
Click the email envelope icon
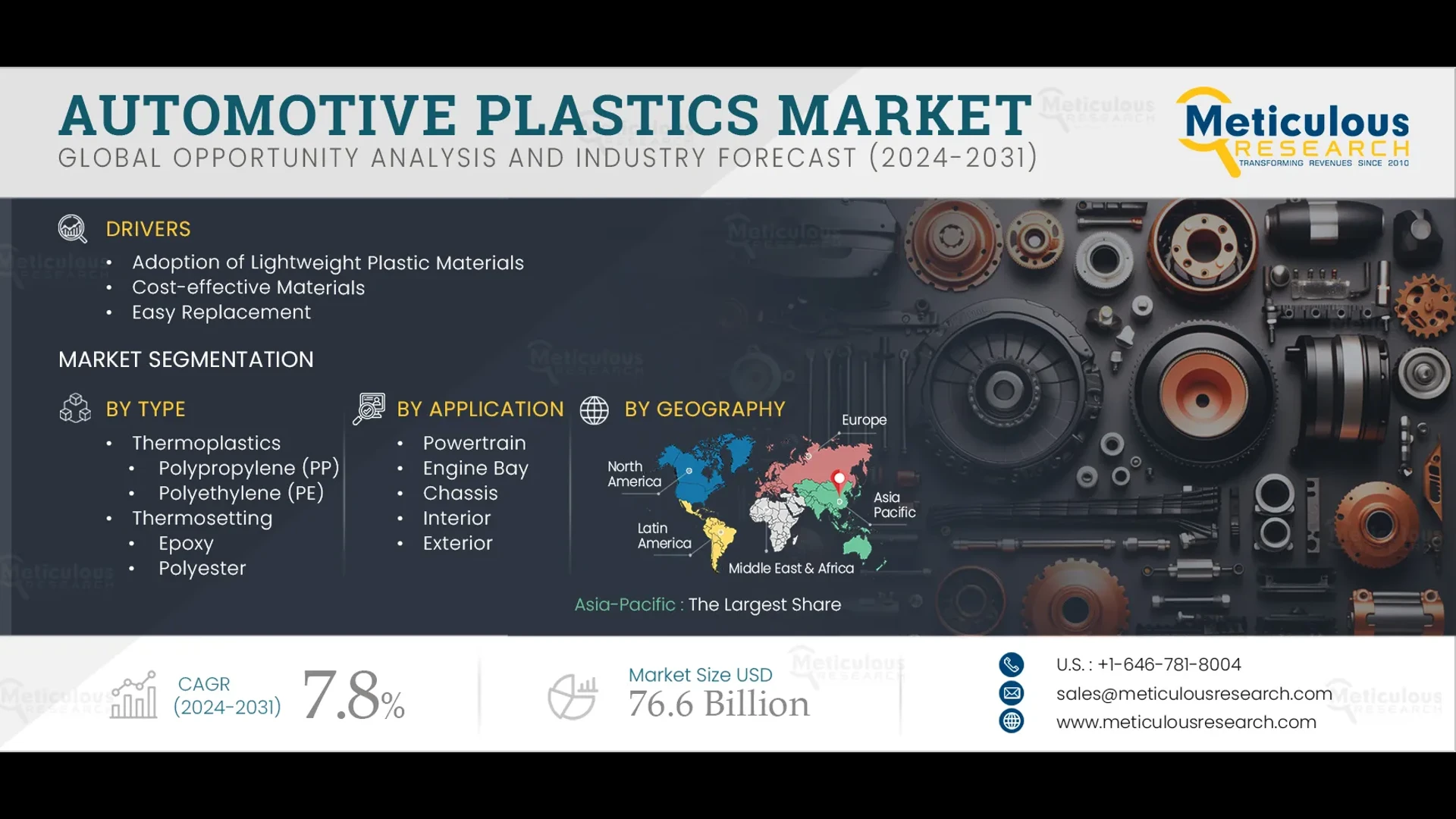[x=1012, y=693]
